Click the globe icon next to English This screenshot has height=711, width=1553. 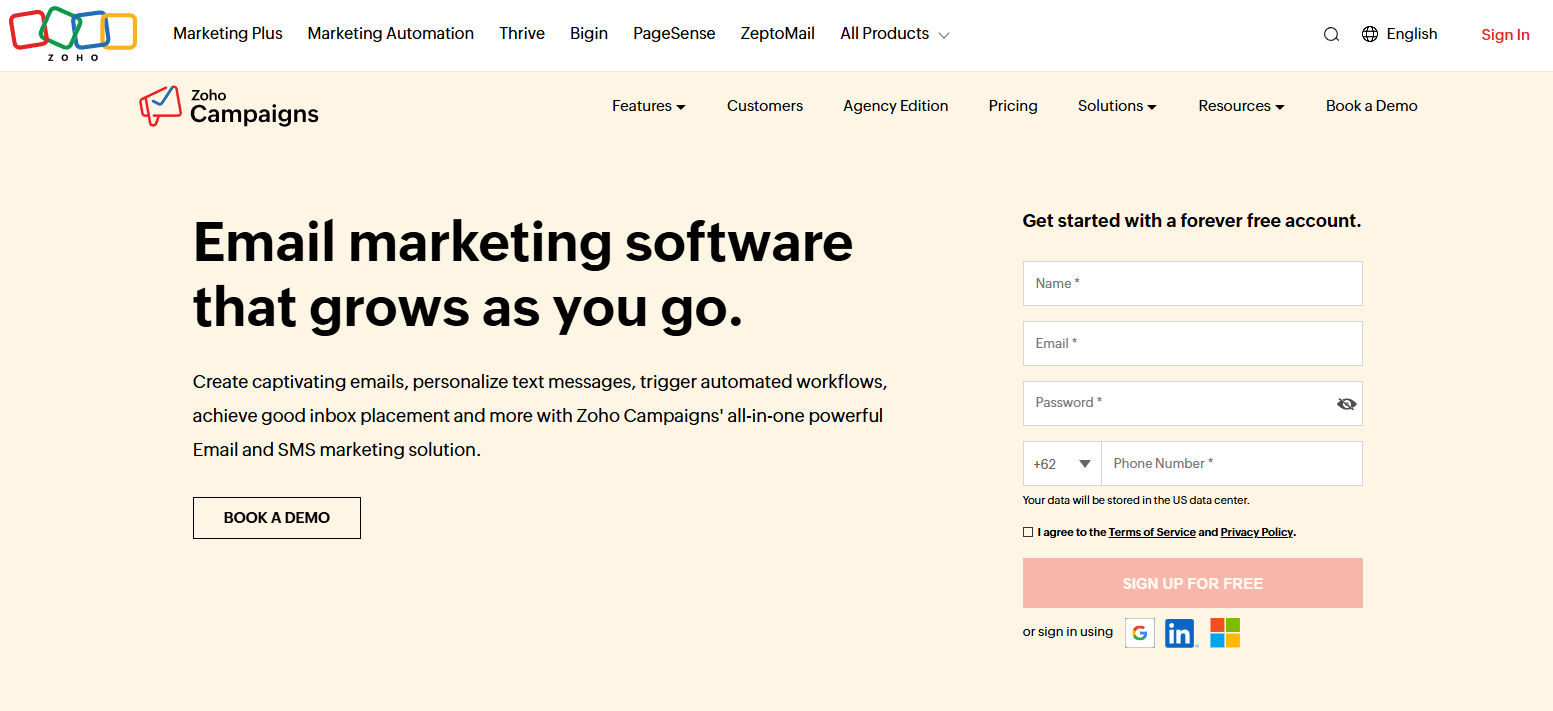coord(1369,33)
